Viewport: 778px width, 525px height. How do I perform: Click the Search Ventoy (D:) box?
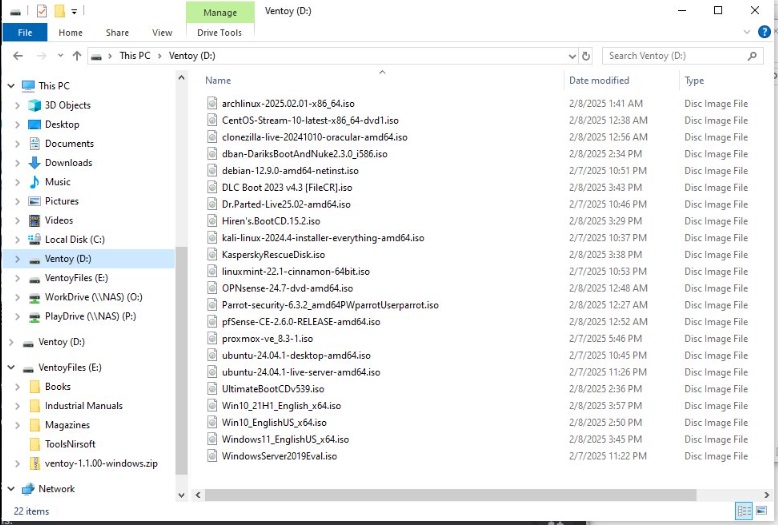672,56
